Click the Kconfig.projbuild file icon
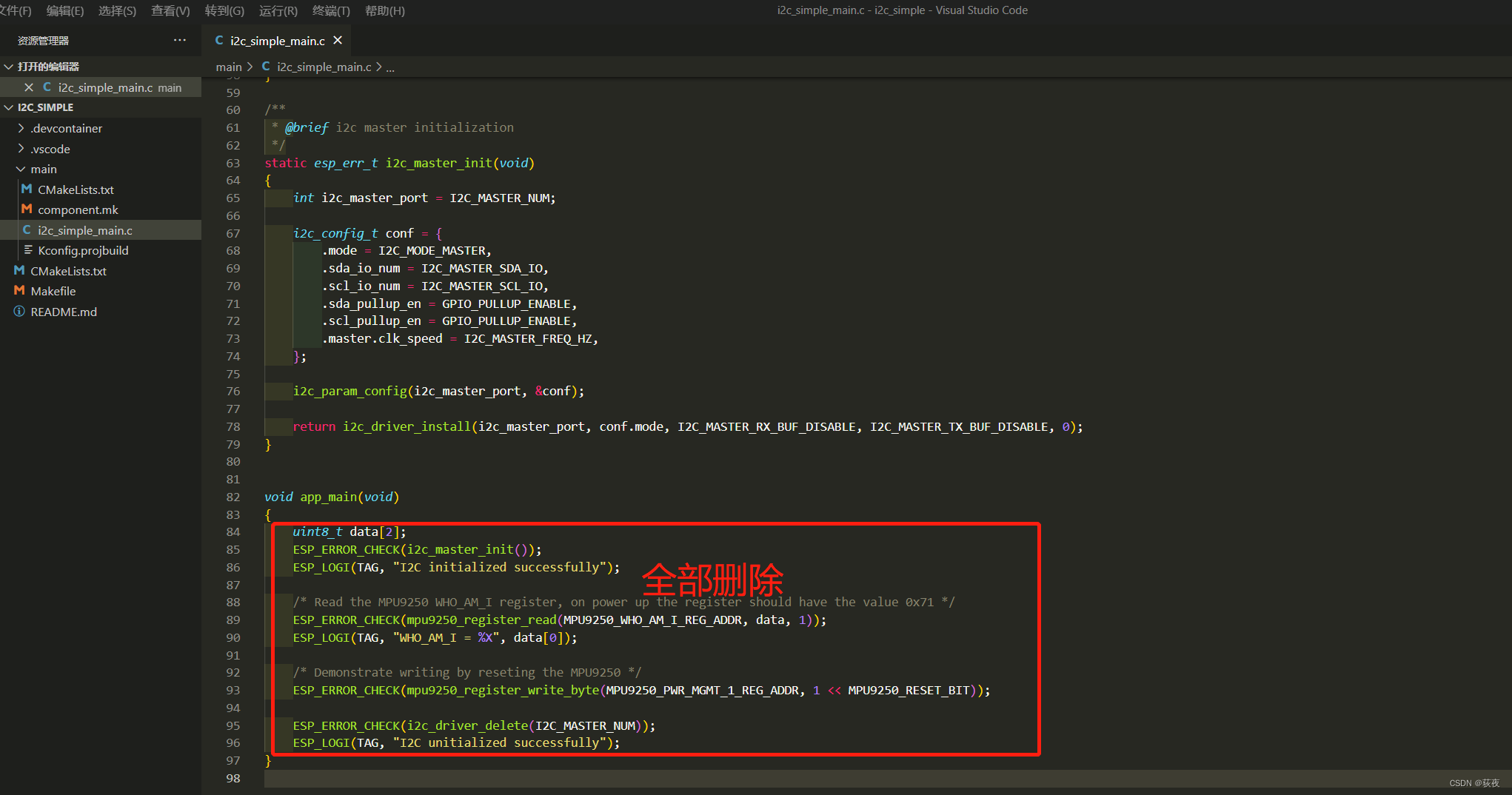The width and height of the screenshot is (1512, 795). click(27, 250)
